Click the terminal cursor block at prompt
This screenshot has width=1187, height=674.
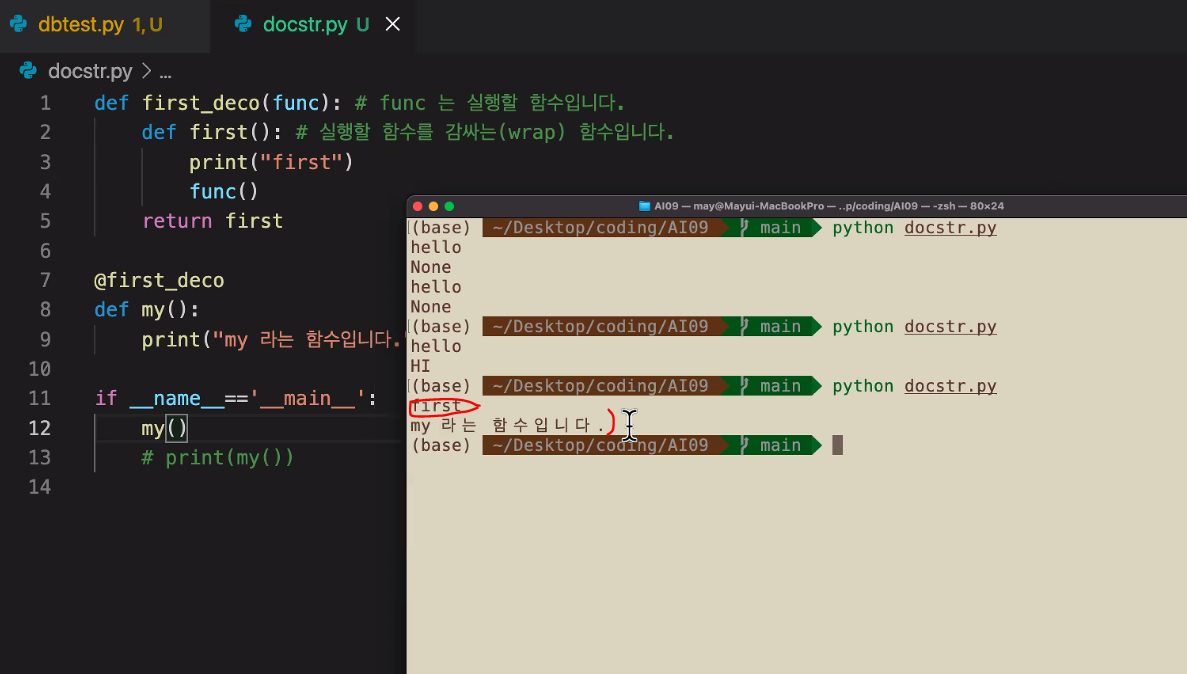coord(837,445)
